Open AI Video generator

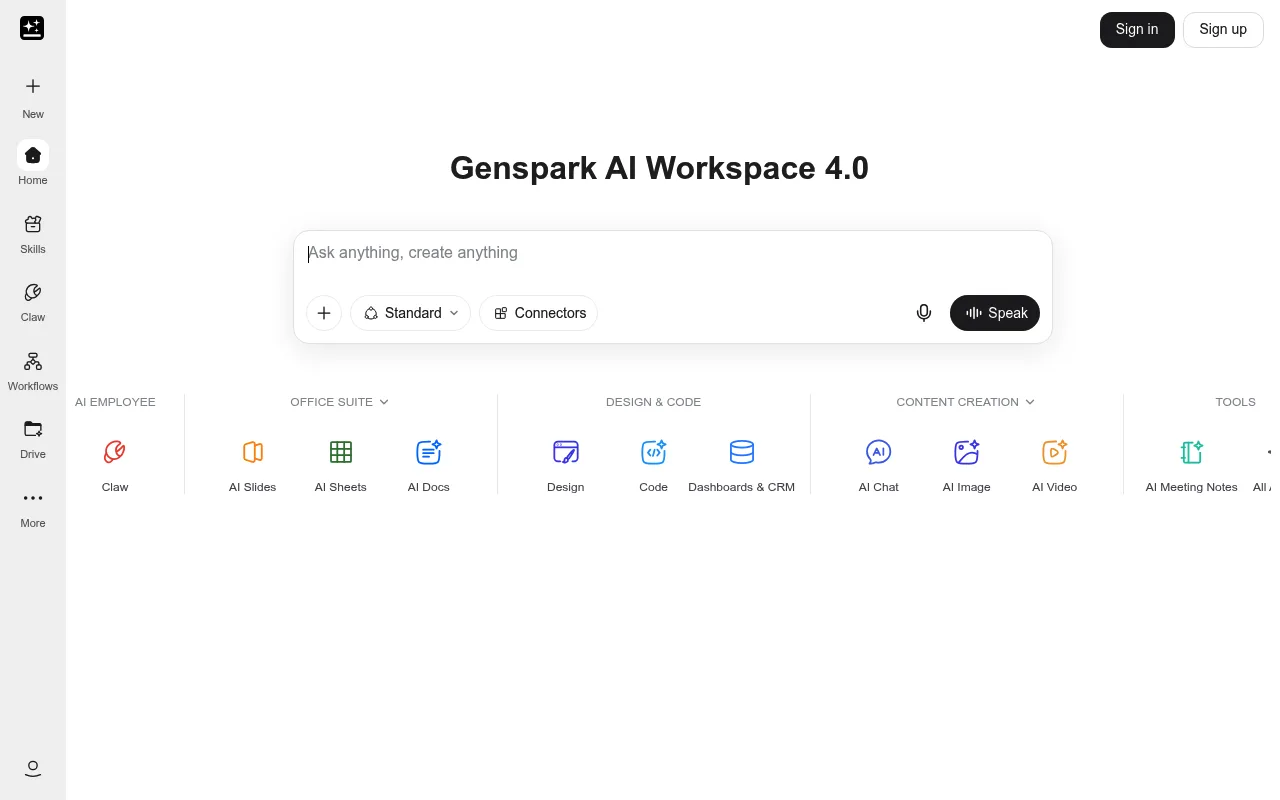click(x=1055, y=465)
